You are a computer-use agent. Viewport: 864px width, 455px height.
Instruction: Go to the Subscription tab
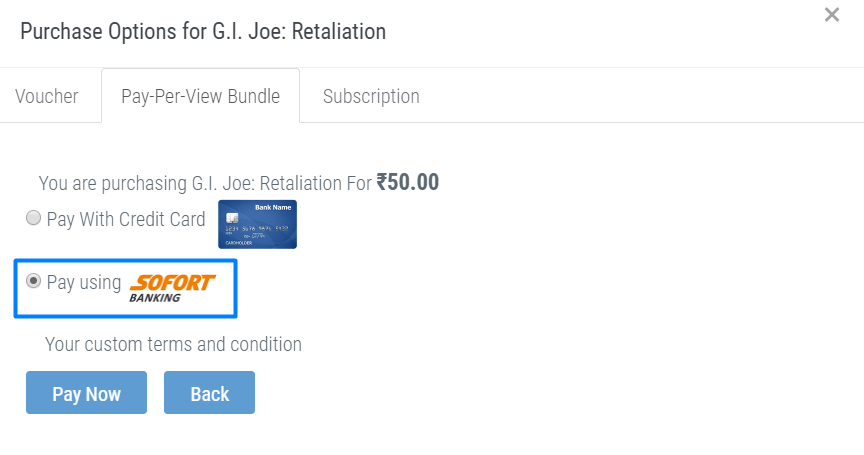[371, 96]
